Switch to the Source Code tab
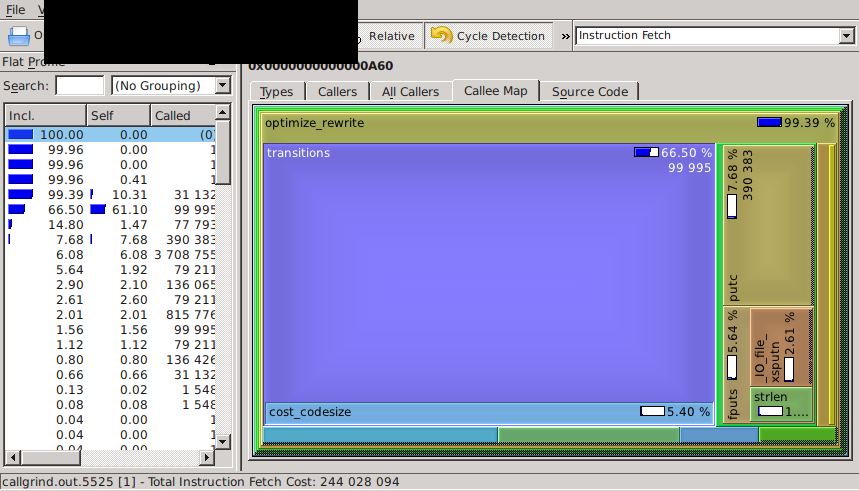 coord(590,92)
